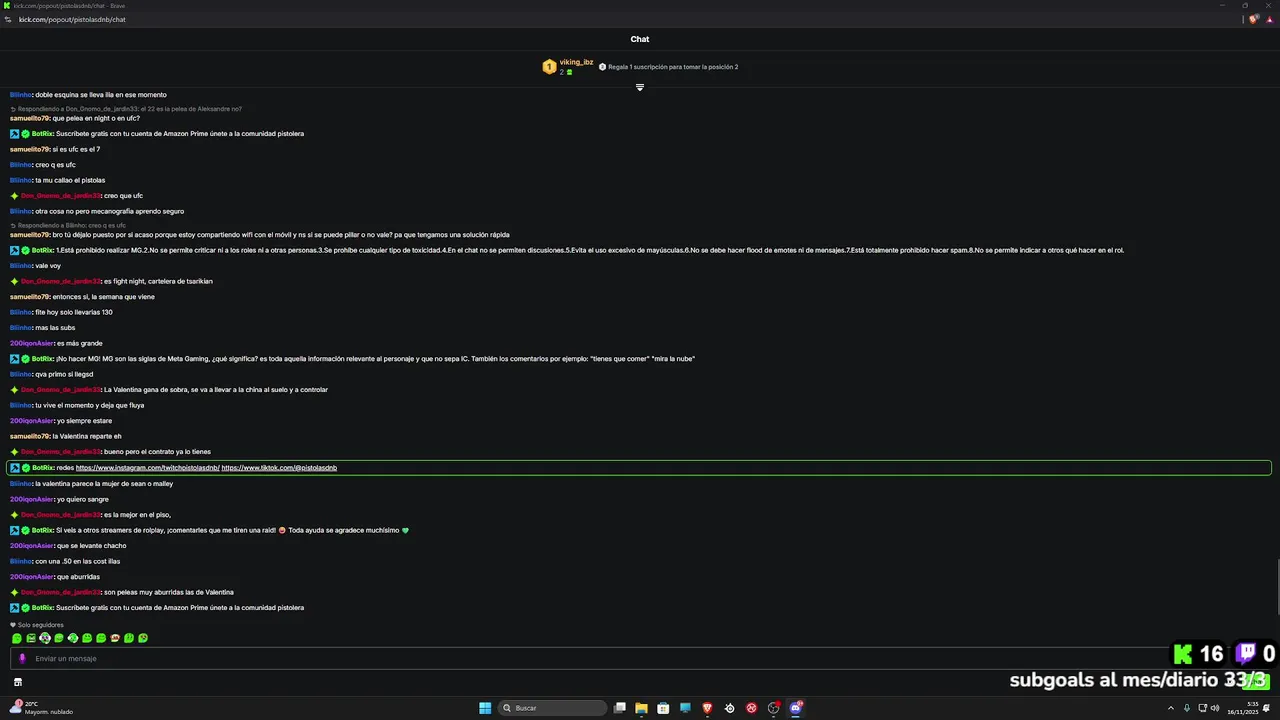Click Bllinho's name in 'mas las subs'
This screenshot has height=720, width=1280.
[21, 328]
